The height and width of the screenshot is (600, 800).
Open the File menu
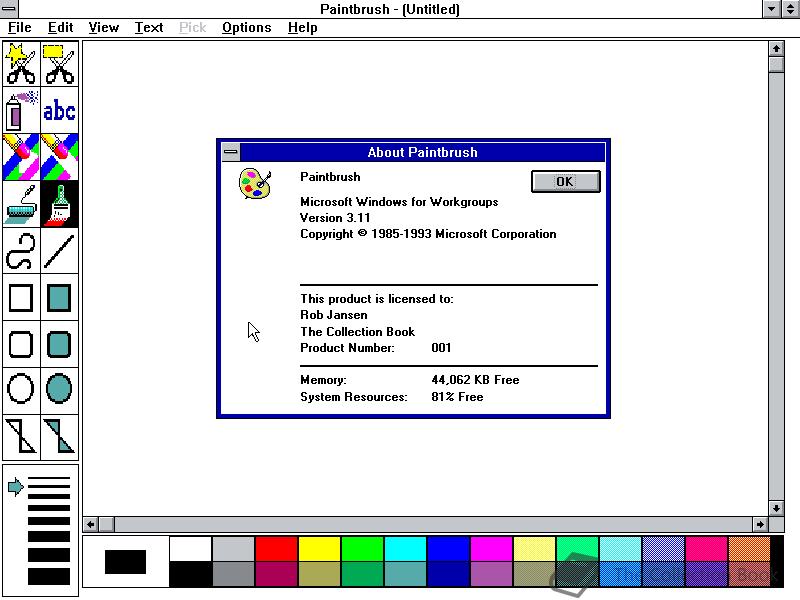pos(20,28)
